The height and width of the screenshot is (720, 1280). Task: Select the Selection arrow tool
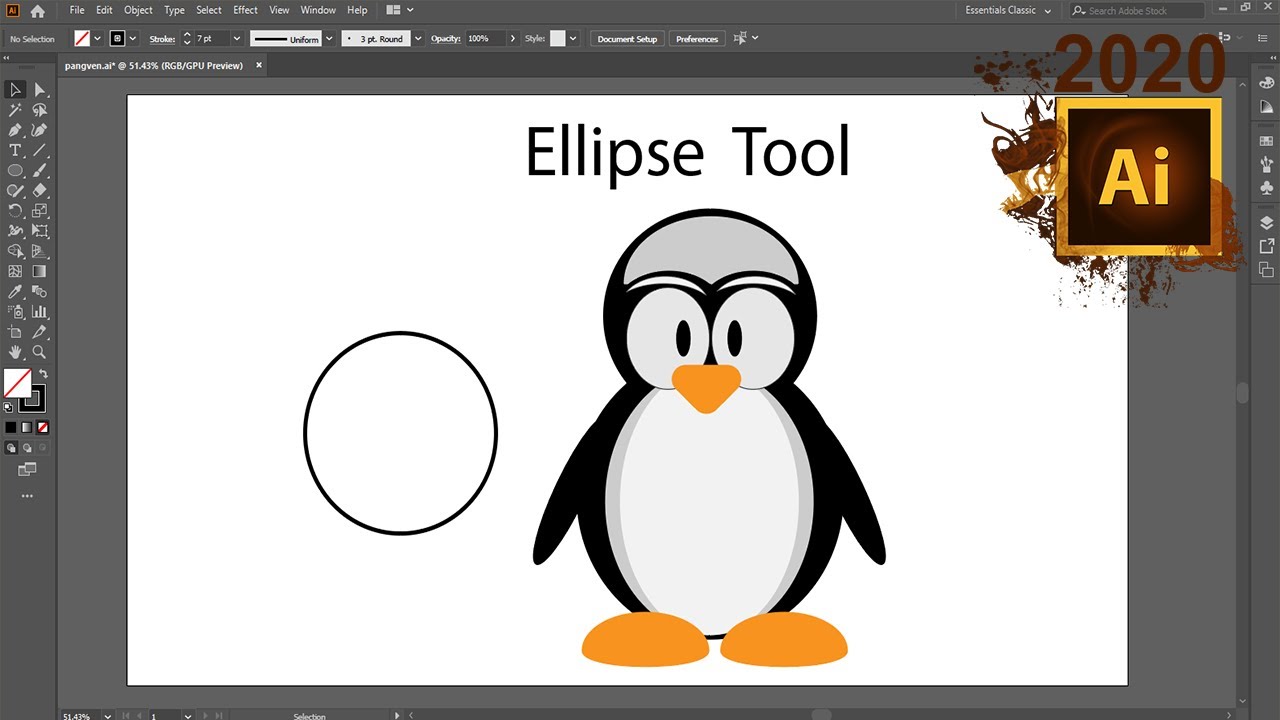coord(15,90)
